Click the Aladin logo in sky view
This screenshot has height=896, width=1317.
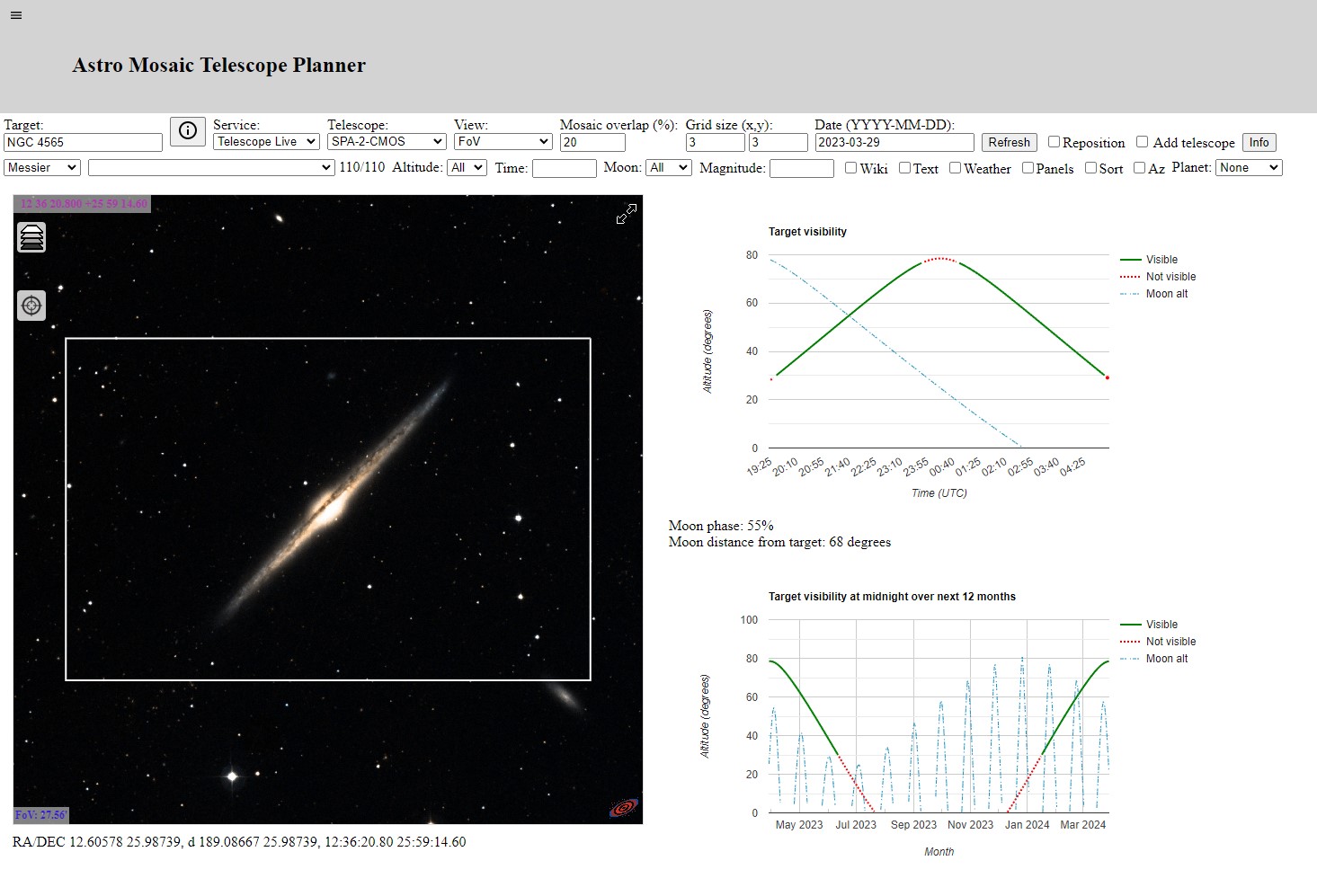[624, 808]
